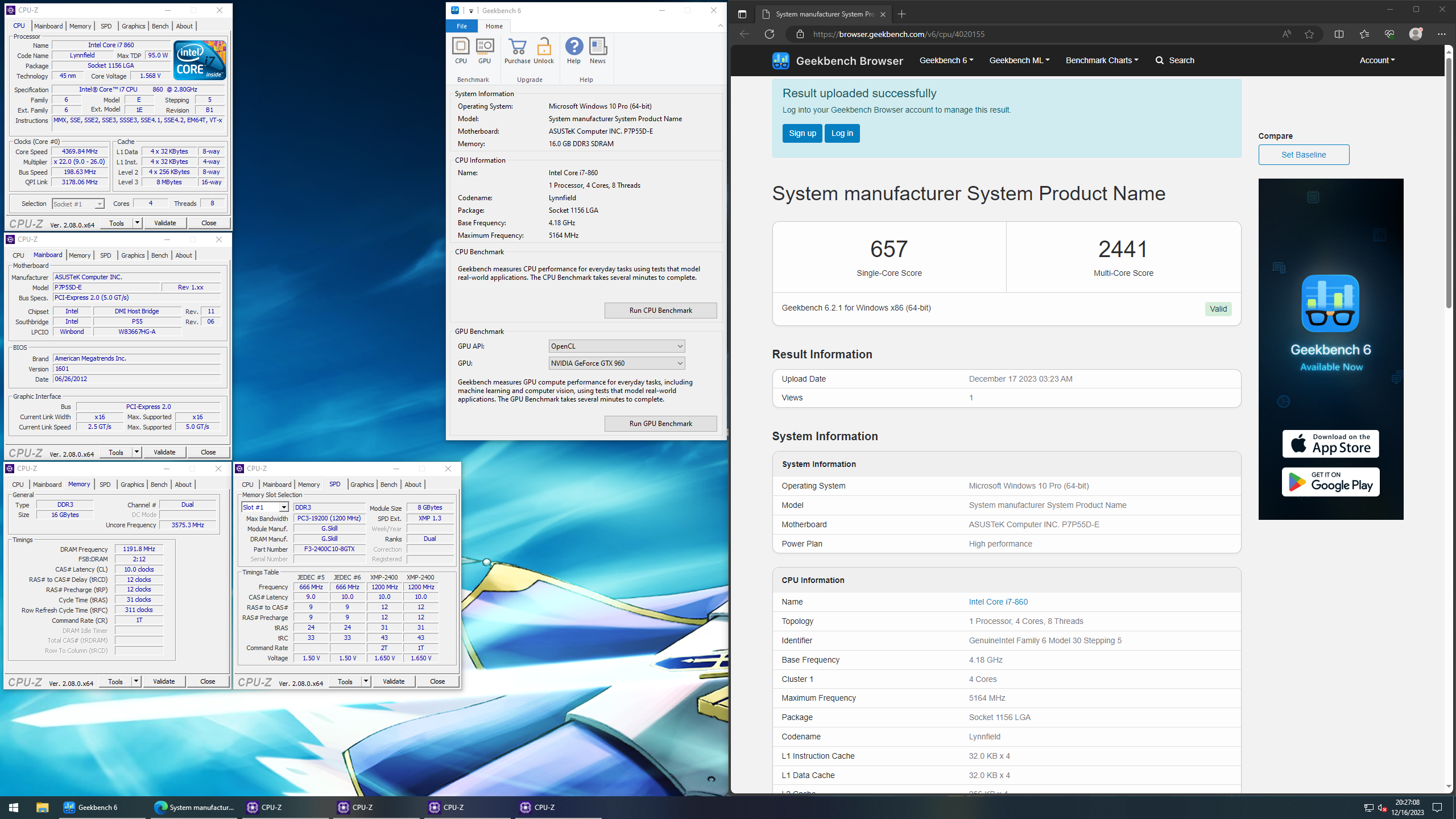Click the network icon in system tray
Viewport: 1456px width, 819px height.
click(1368, 808)
